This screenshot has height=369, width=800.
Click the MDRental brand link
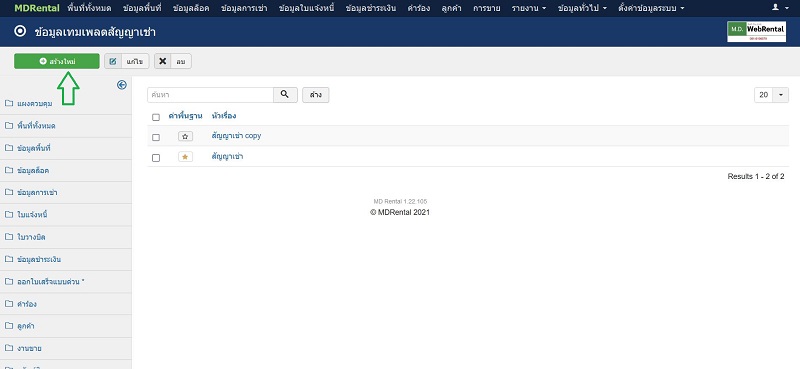coord(37,8)
